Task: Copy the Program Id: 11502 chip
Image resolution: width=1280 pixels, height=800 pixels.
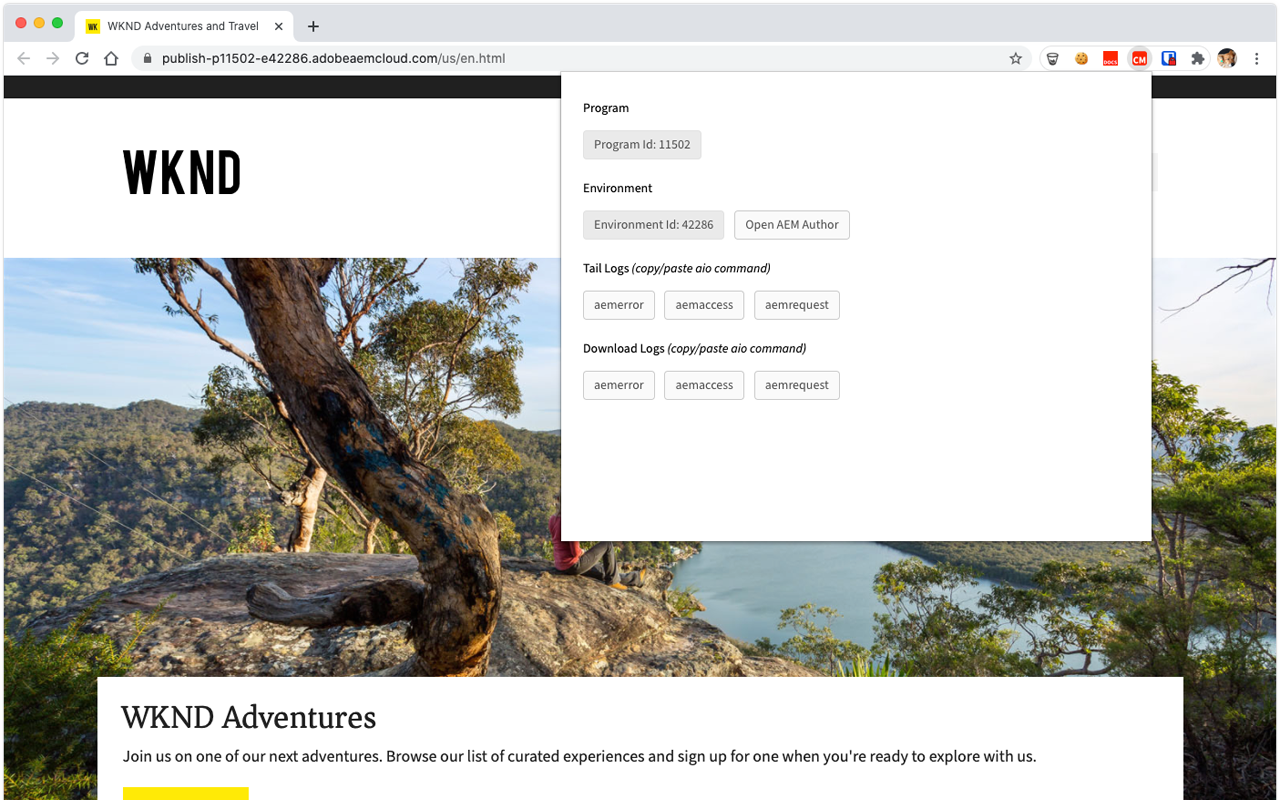Action: (x=642, y=145)
